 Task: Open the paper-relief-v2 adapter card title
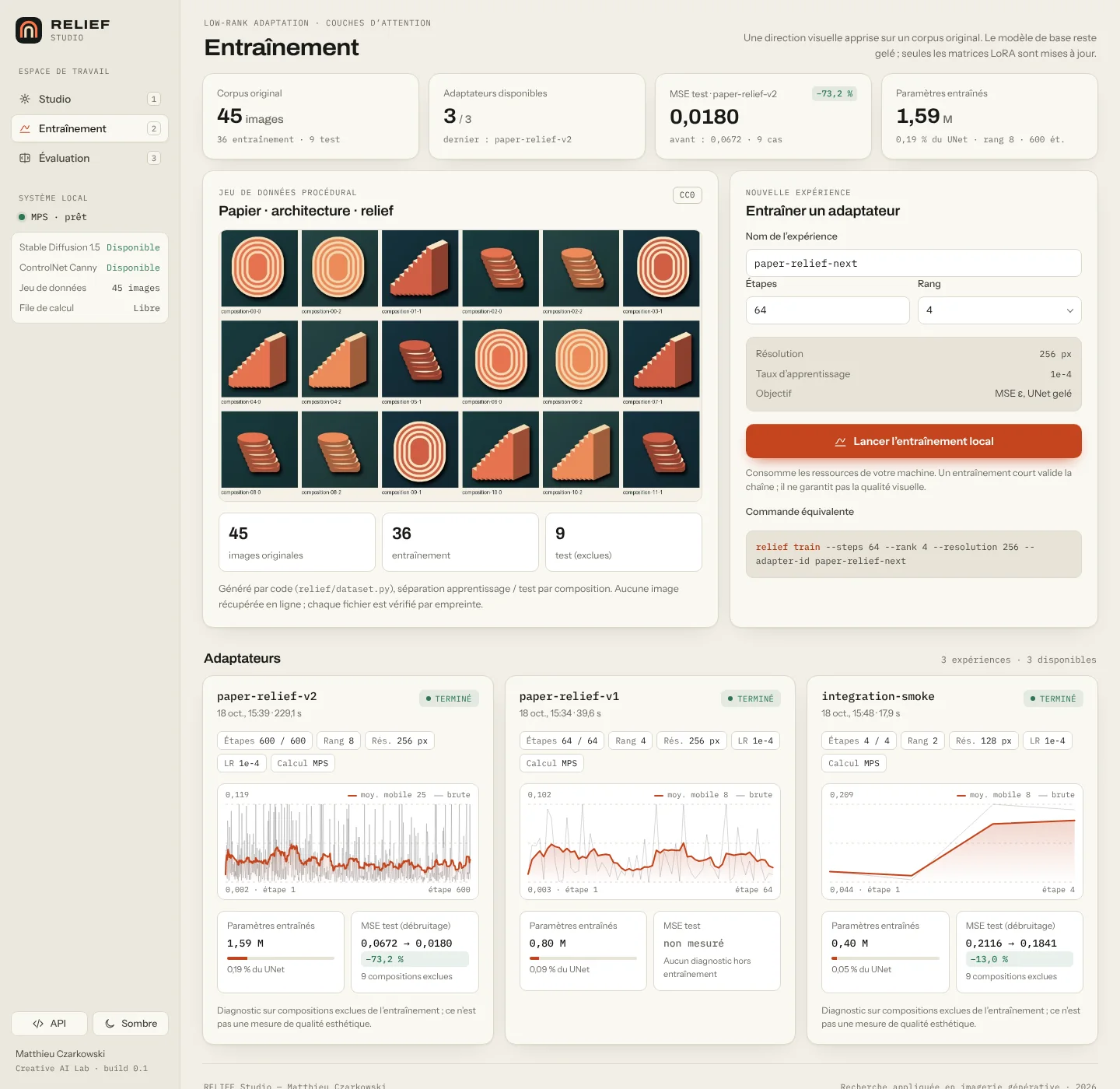(x=267, y=696)
